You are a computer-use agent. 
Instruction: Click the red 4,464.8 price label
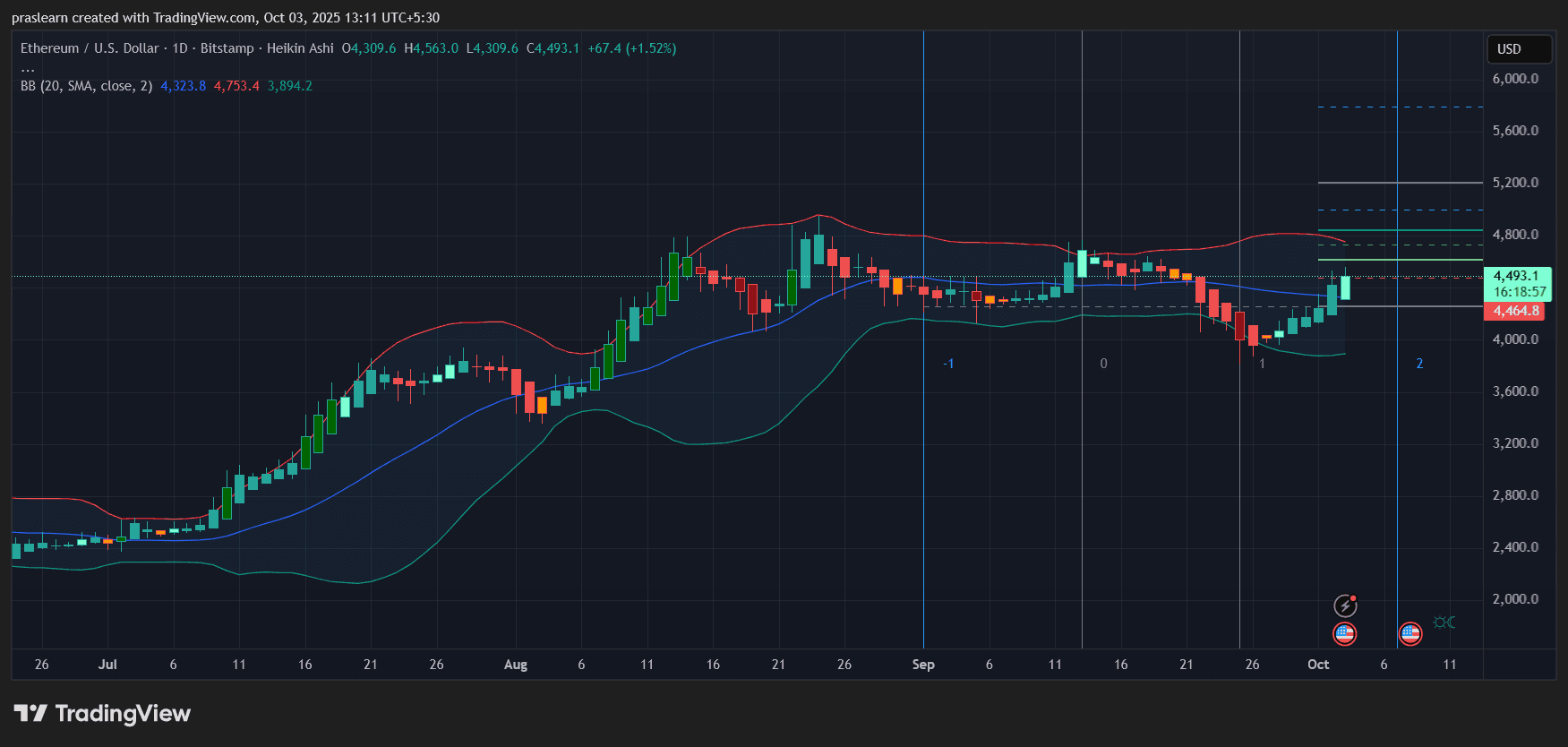[1515, 311]
